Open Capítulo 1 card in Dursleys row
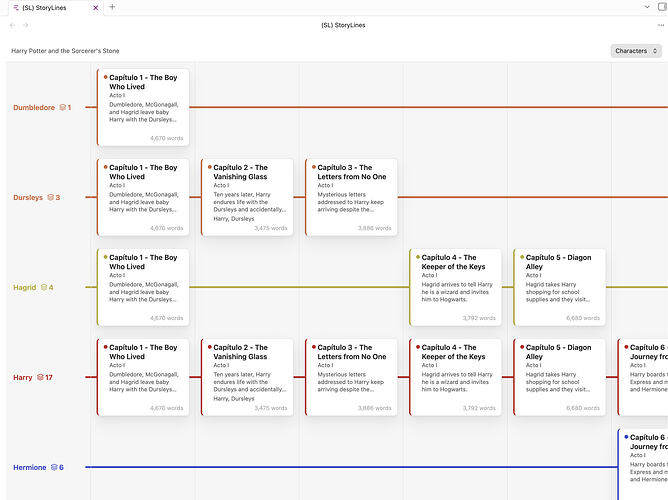This screenshot has width=668, height=500. click(143, 197)
